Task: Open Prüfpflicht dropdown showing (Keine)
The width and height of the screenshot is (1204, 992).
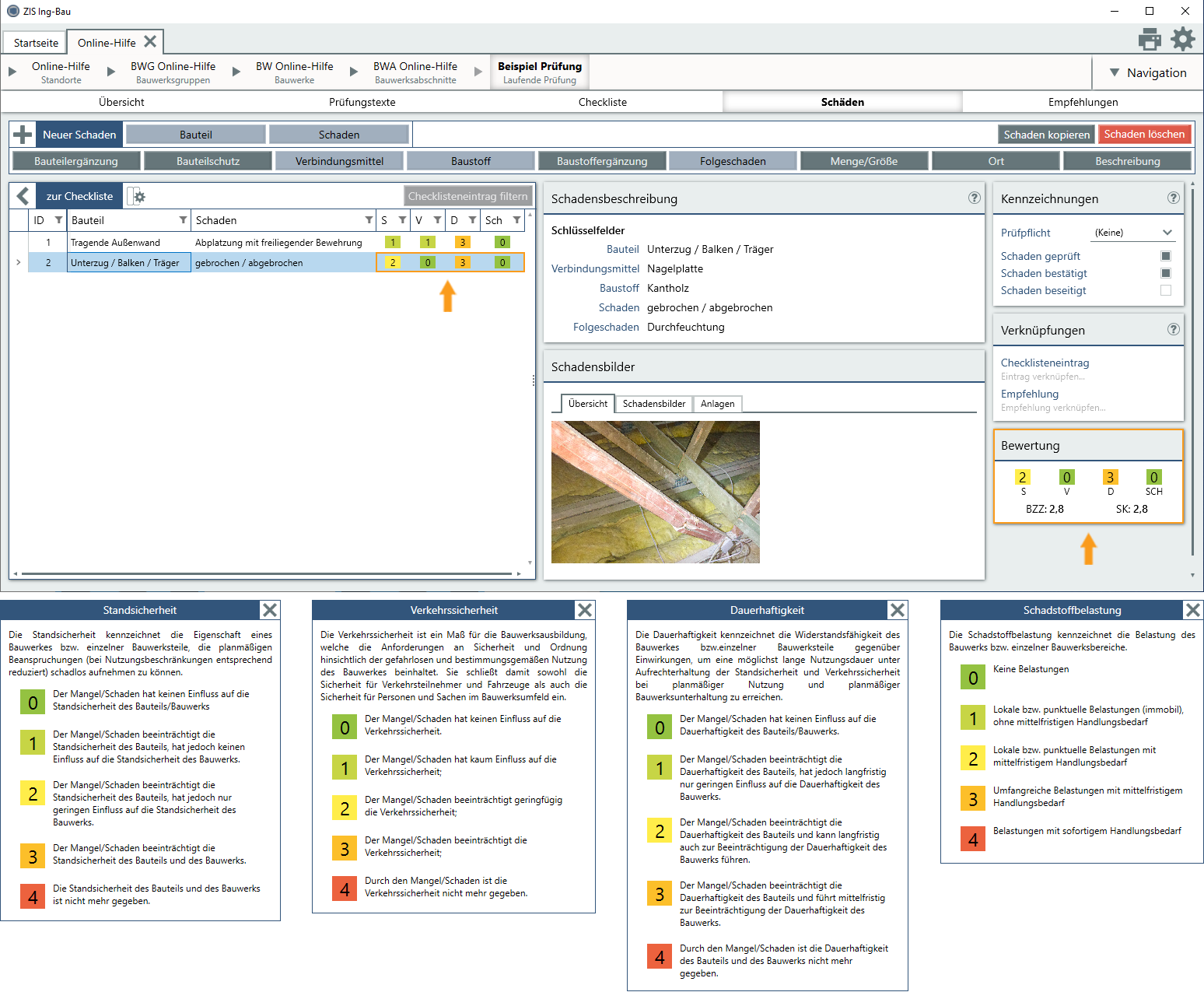Action: click(x=1132, y=233)
